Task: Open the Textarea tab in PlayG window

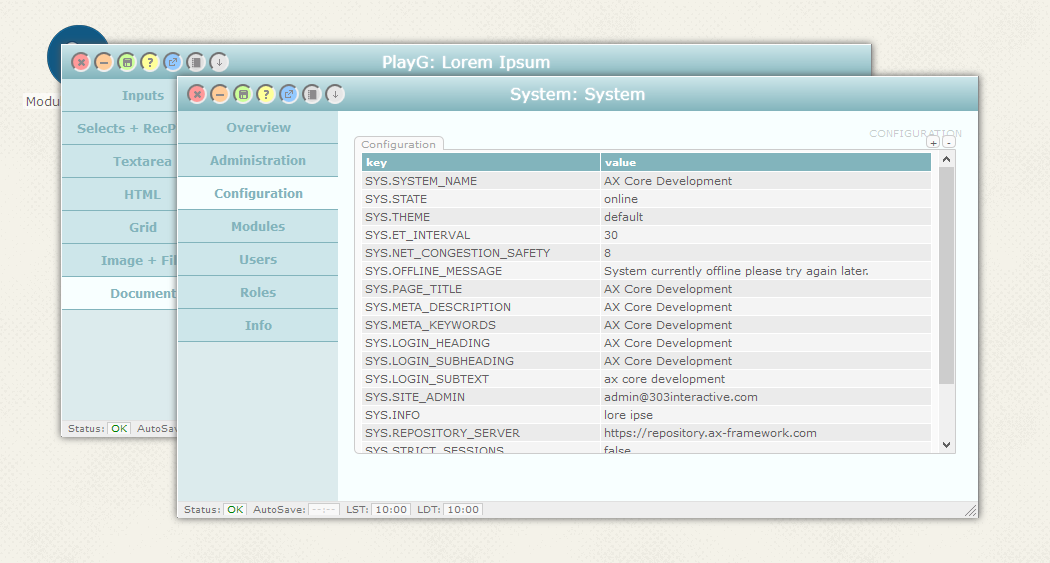Action: pyautogui.click(x=141, y=162)
